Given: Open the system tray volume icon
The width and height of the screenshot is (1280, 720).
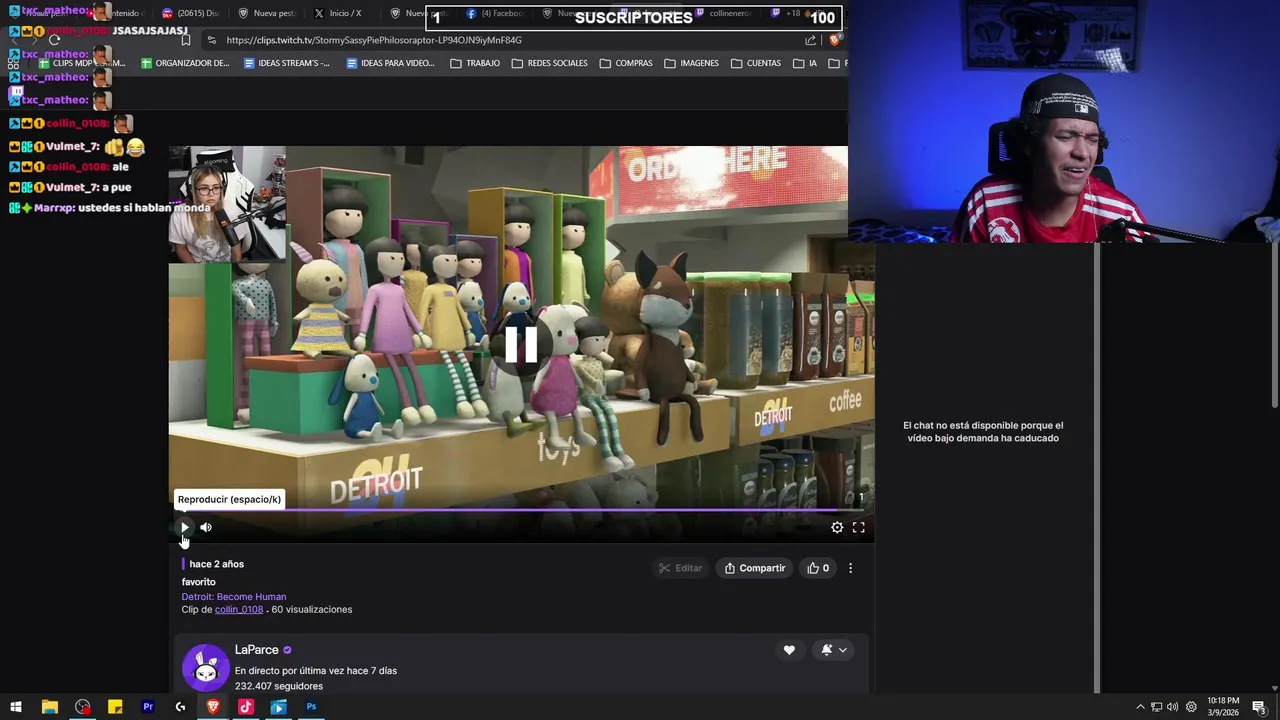Looking at the screenshot, I should tap(1172, 707).
